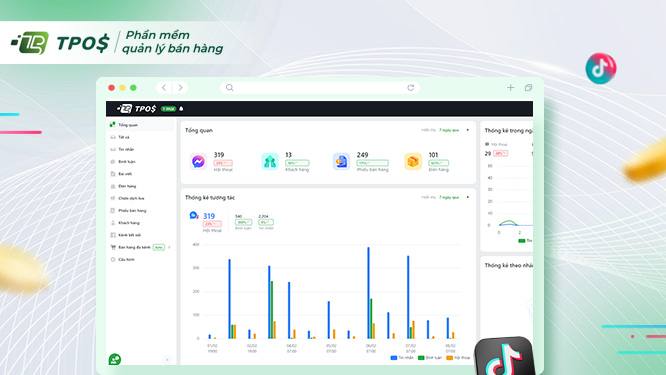This screenshot has width=666, height=375.
Task: Select Tổng quan in the sidebar
Action: coord(140,125)
